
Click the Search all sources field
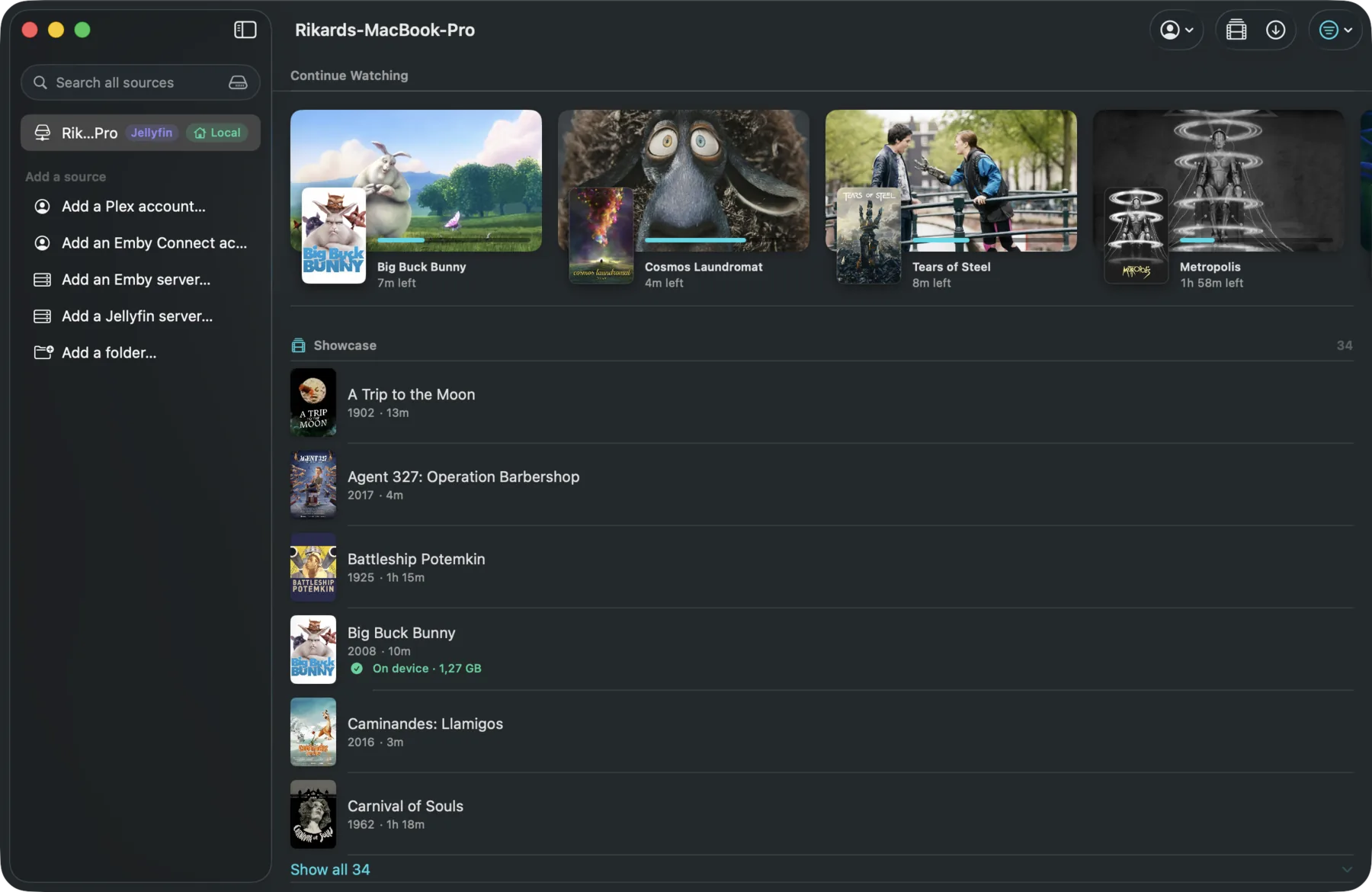[x=140, y=82]
